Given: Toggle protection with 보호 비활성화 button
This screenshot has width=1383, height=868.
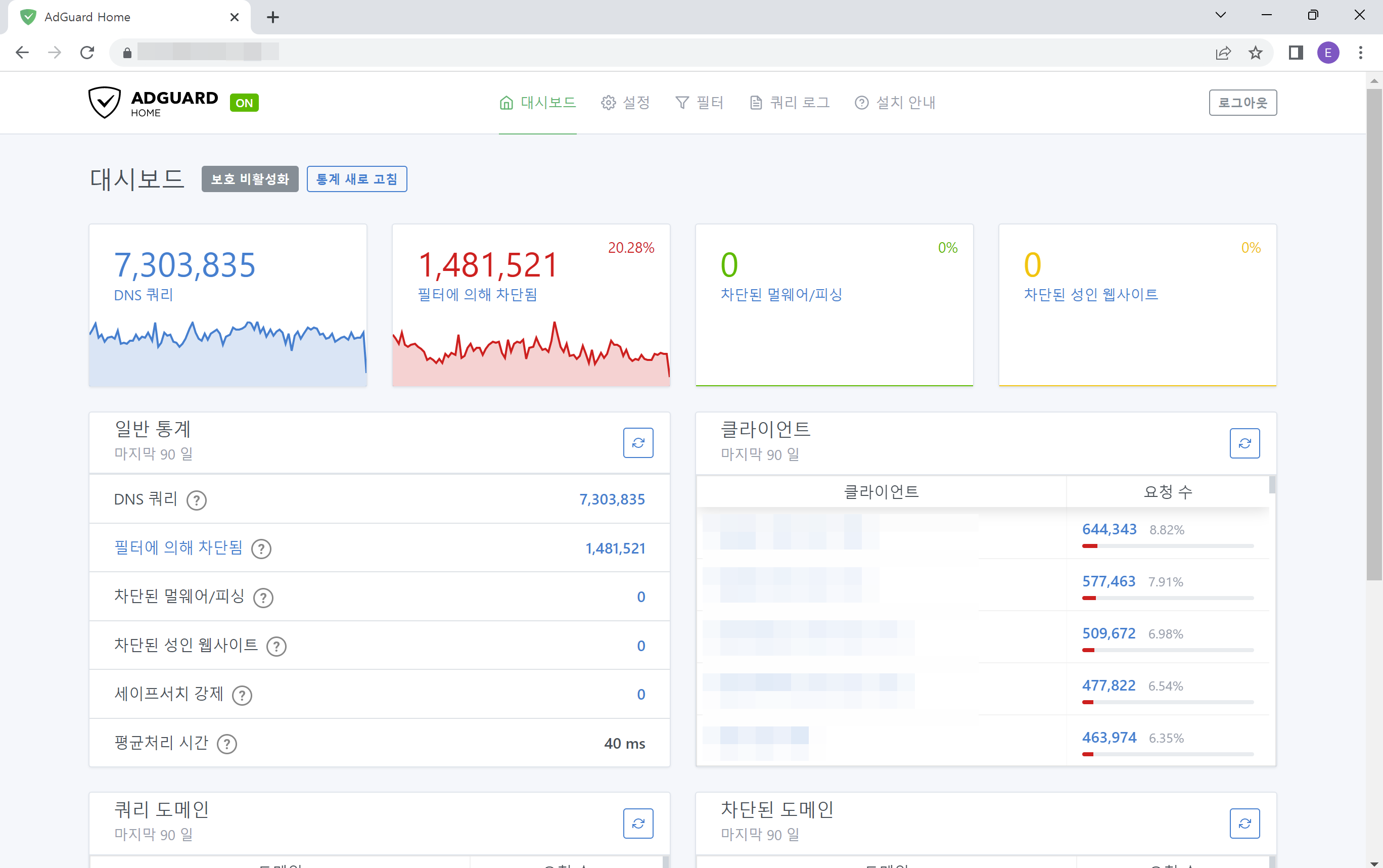Looking at the screenshot, I should [250, 179].
